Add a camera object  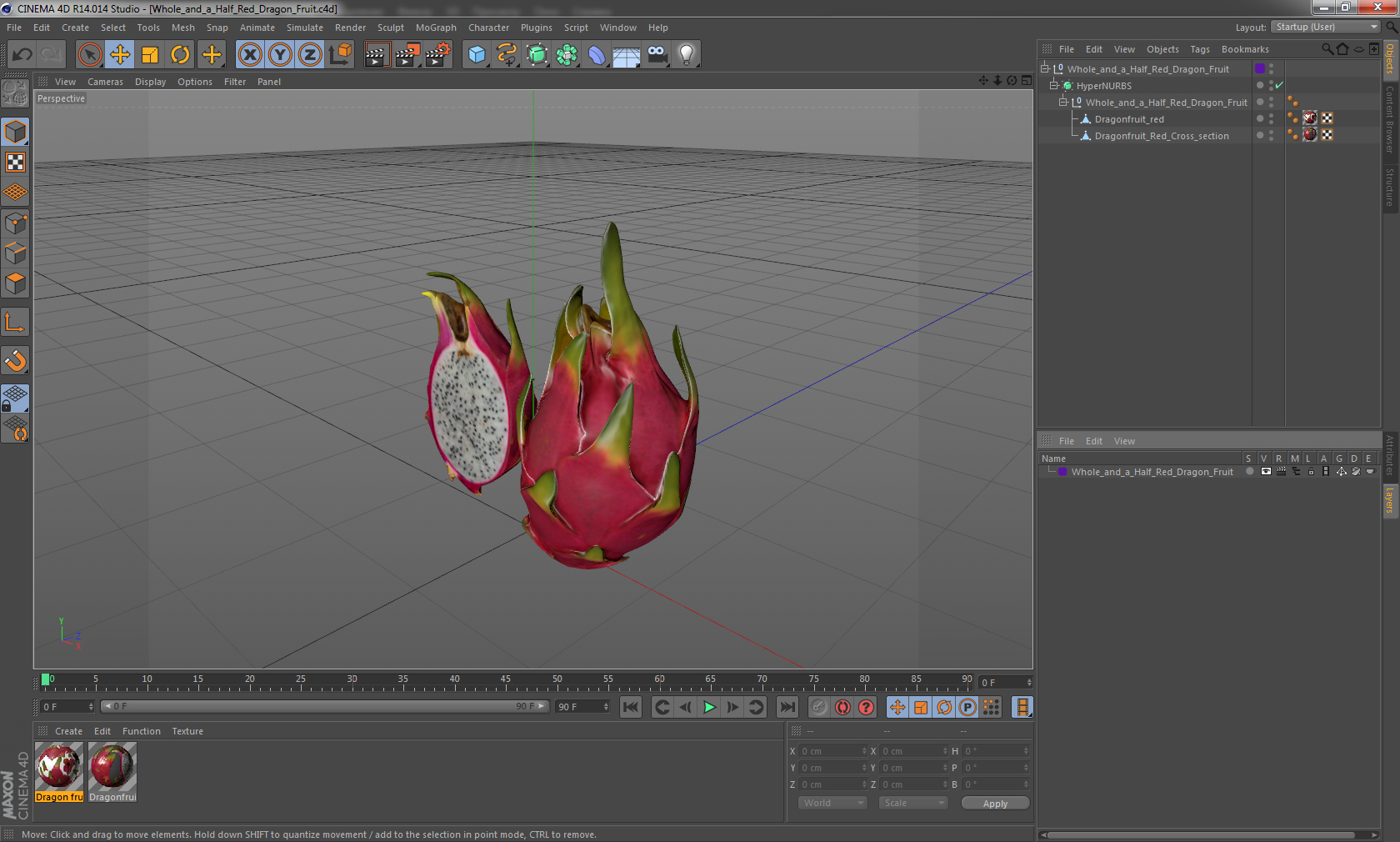point(657,55)
